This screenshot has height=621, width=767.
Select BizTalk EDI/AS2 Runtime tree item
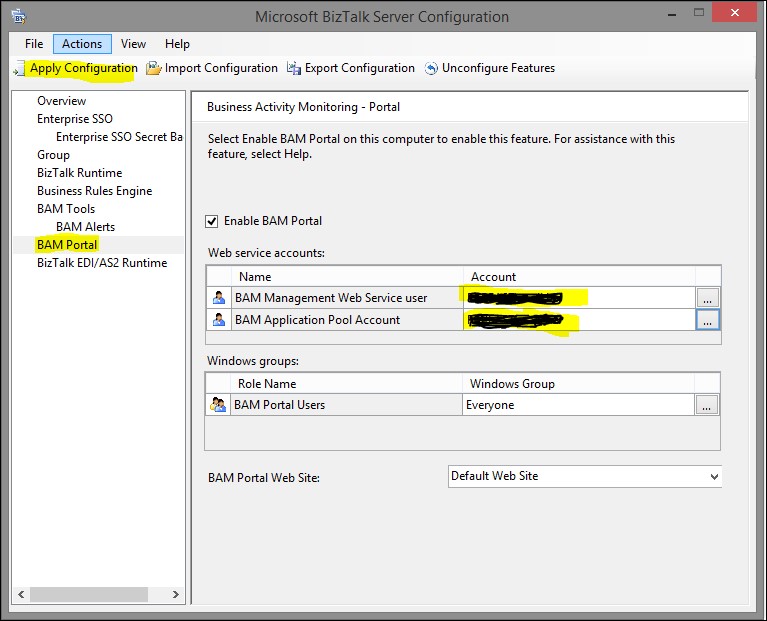click(x=102, y=263)
